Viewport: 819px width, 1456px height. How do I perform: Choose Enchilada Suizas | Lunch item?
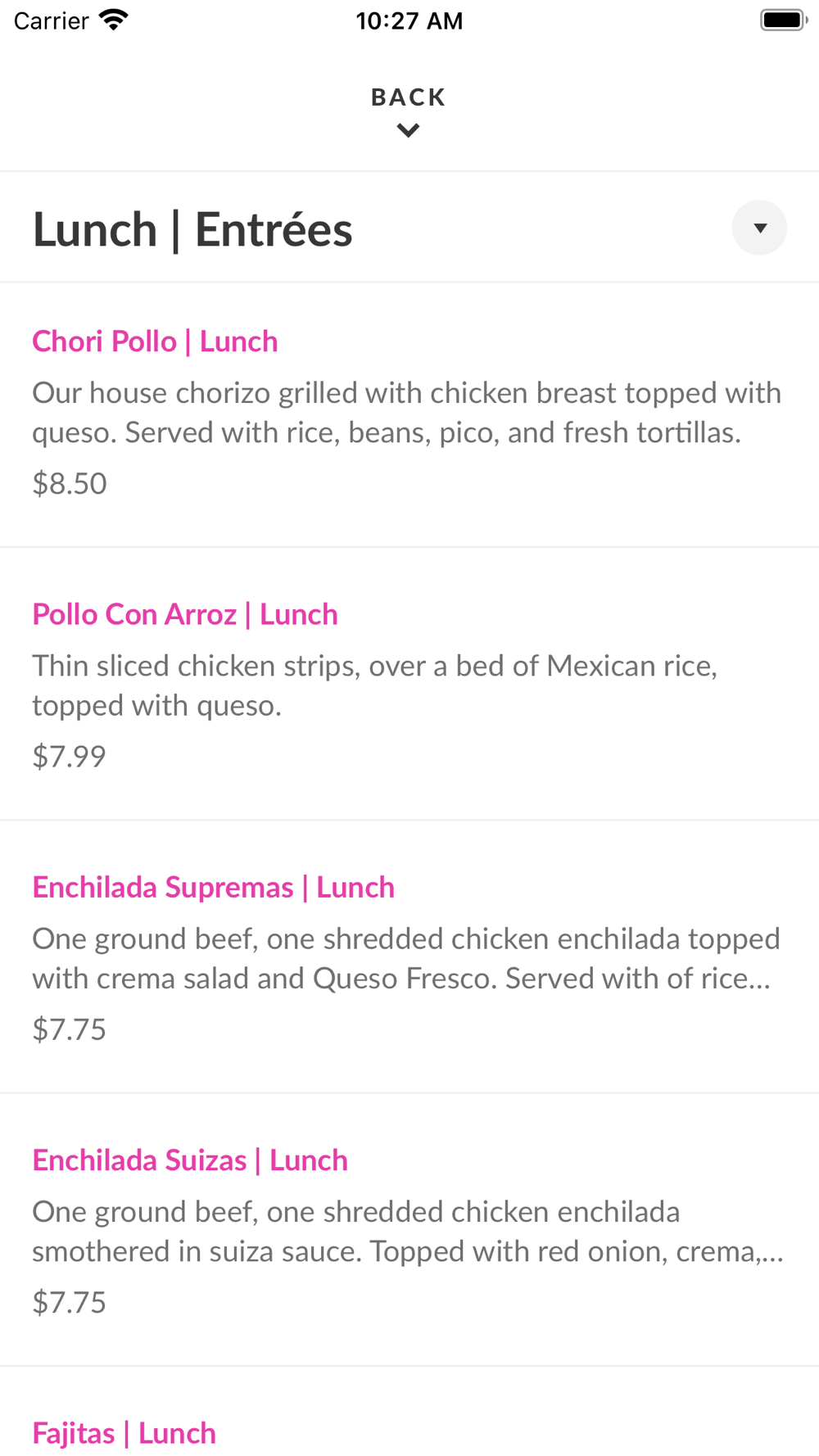coord(190,1160)
